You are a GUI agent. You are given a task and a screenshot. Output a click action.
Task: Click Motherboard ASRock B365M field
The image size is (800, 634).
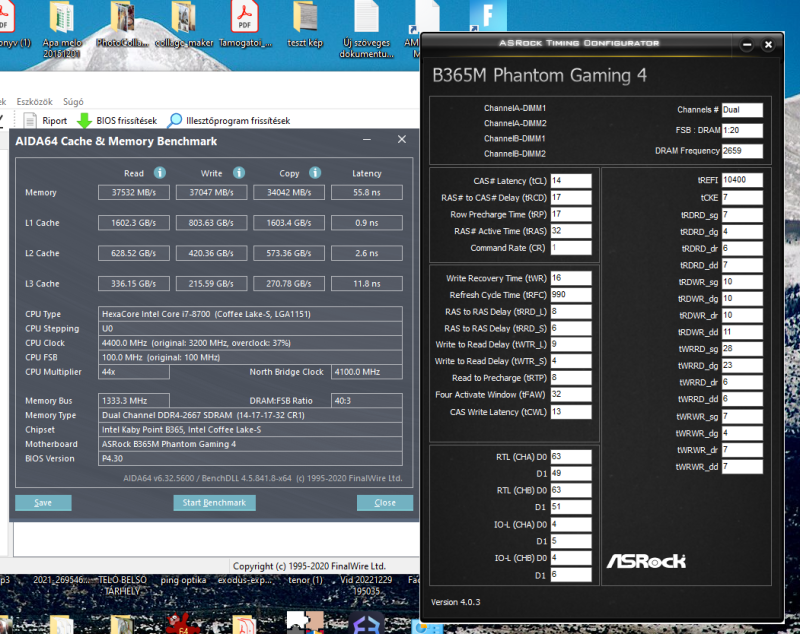pos(250,444)
